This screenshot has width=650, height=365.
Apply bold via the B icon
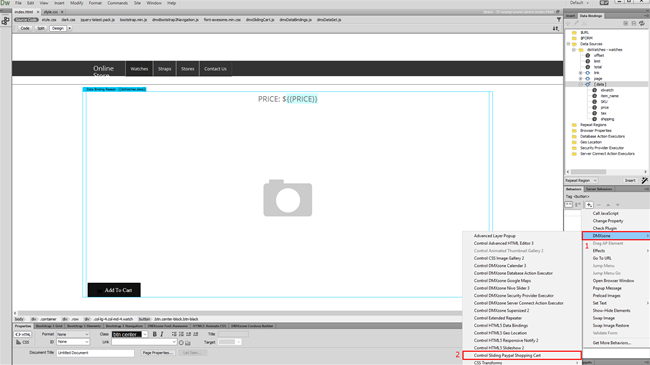pos(155,334)
